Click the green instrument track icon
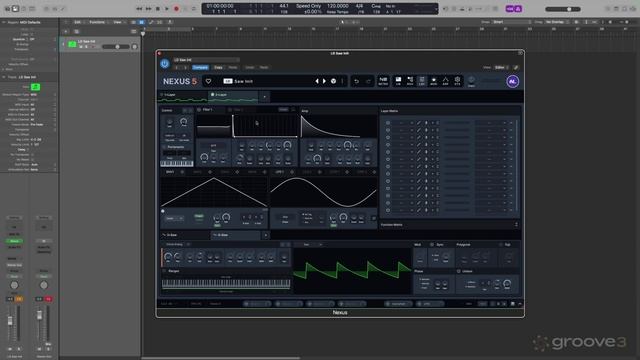Screen dimensions: 640x360 (x=72, y=44)
